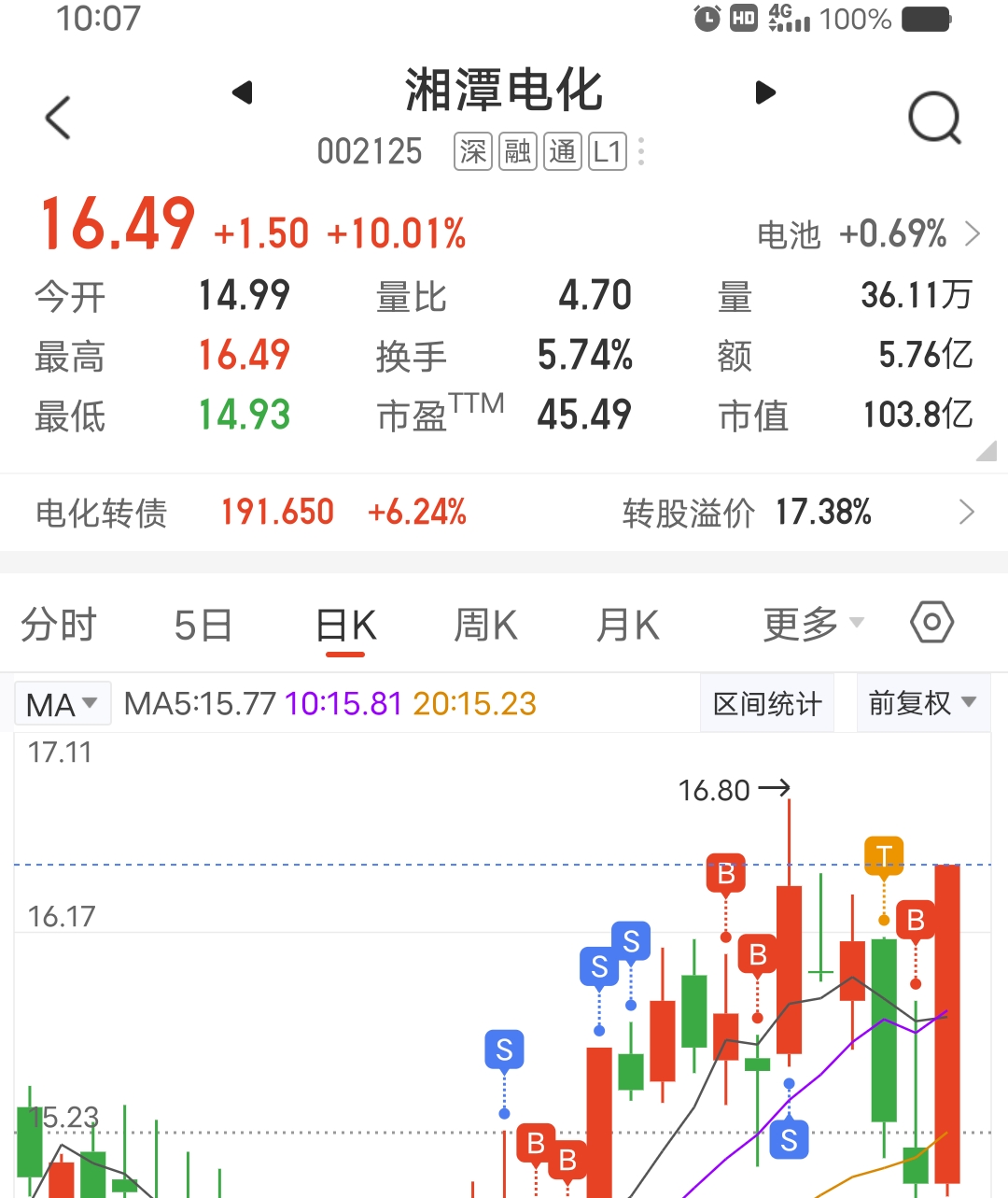Tap the lowest blue S marker below candles
Screen dimensions: 1008x1198
(789, 1139)
